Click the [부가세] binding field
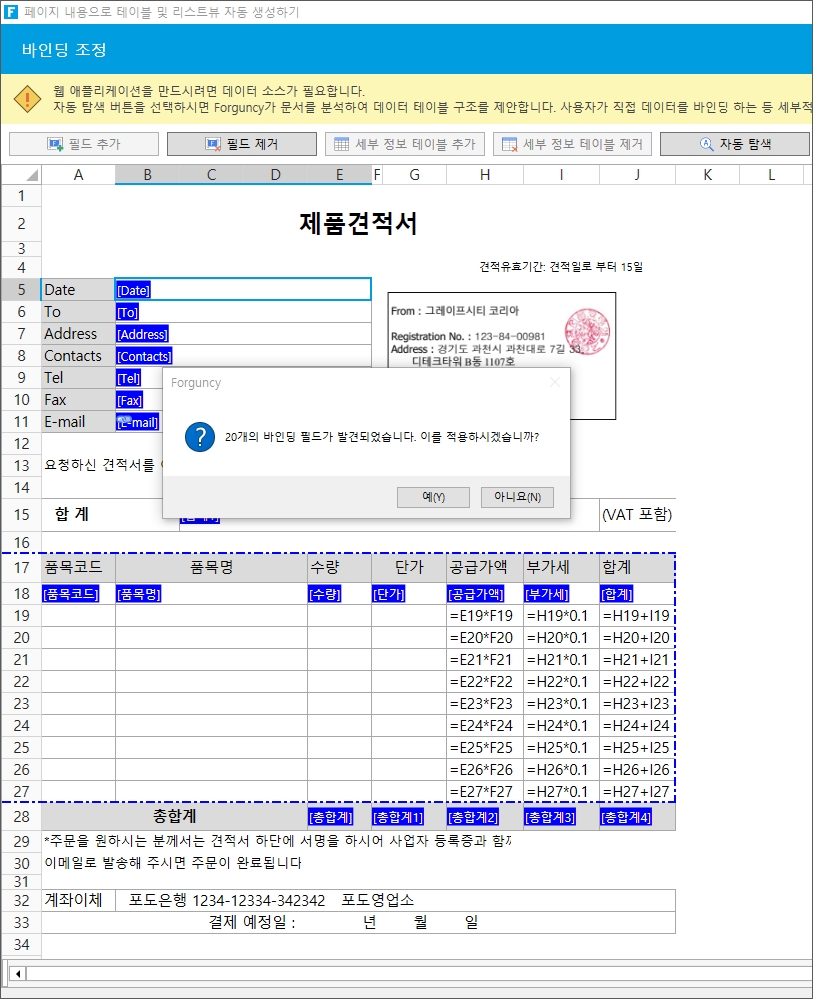 point(547,594)
